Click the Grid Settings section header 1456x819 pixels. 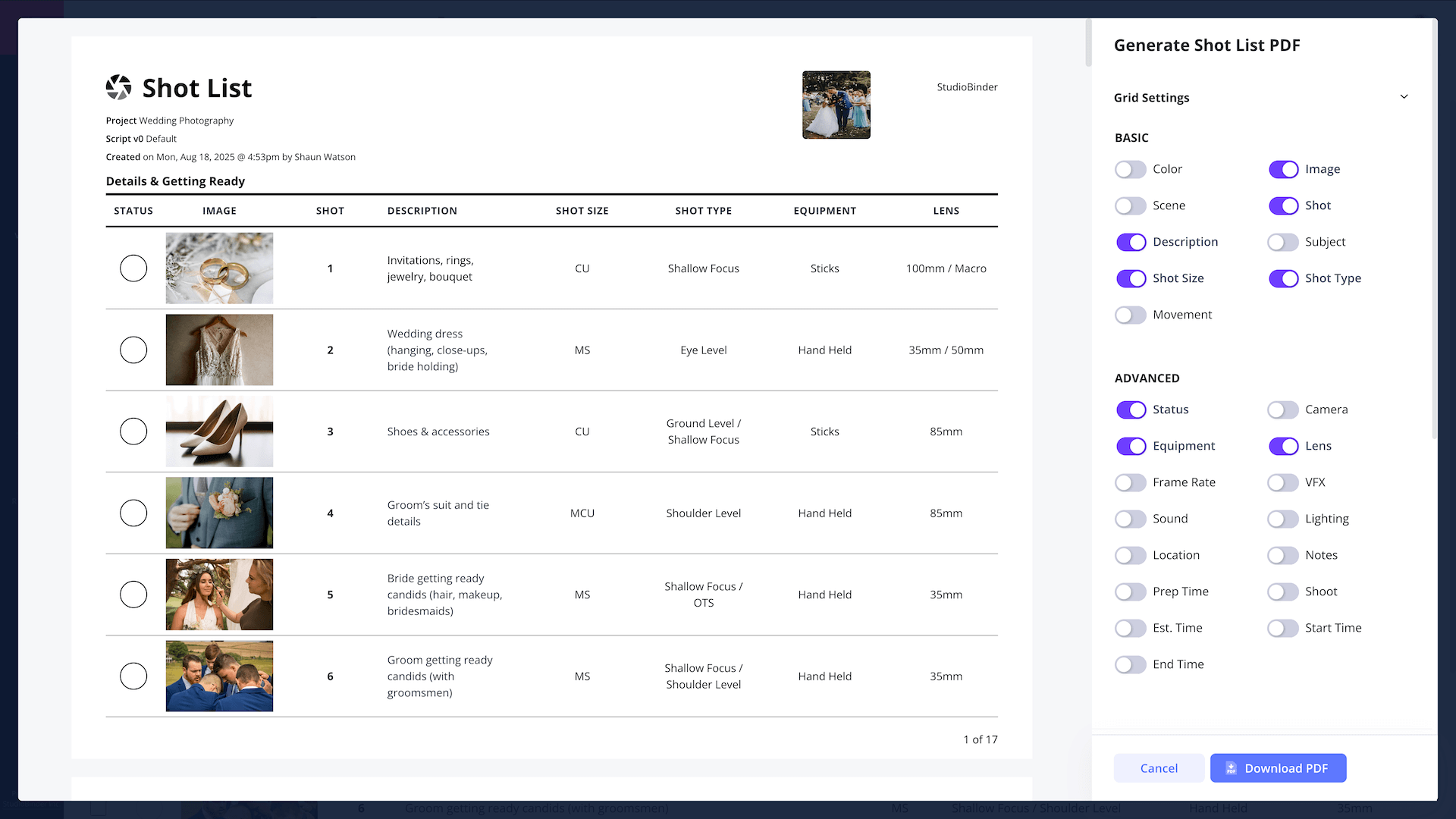pos(1151,98)
